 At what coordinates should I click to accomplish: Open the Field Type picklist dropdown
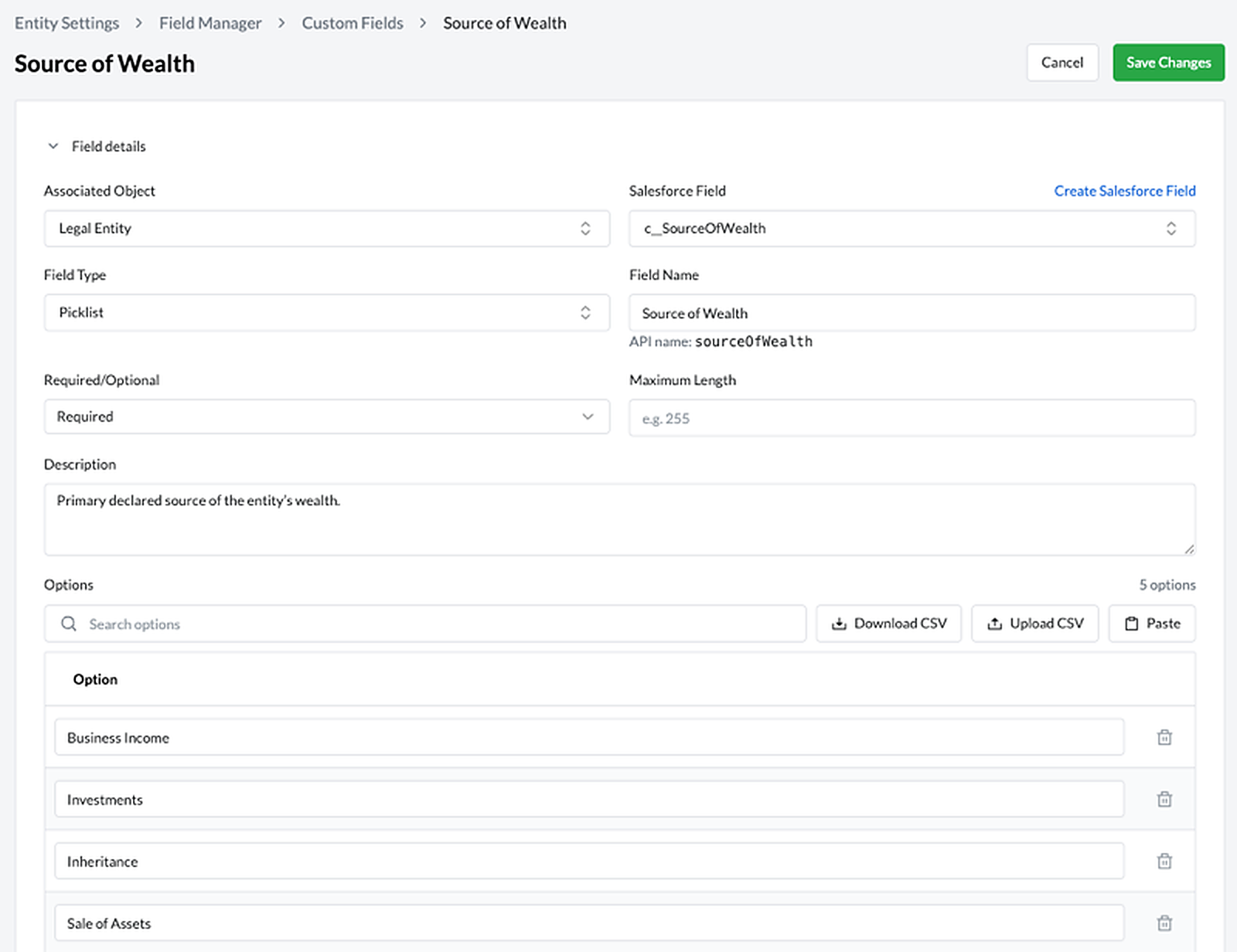[326, 313]
